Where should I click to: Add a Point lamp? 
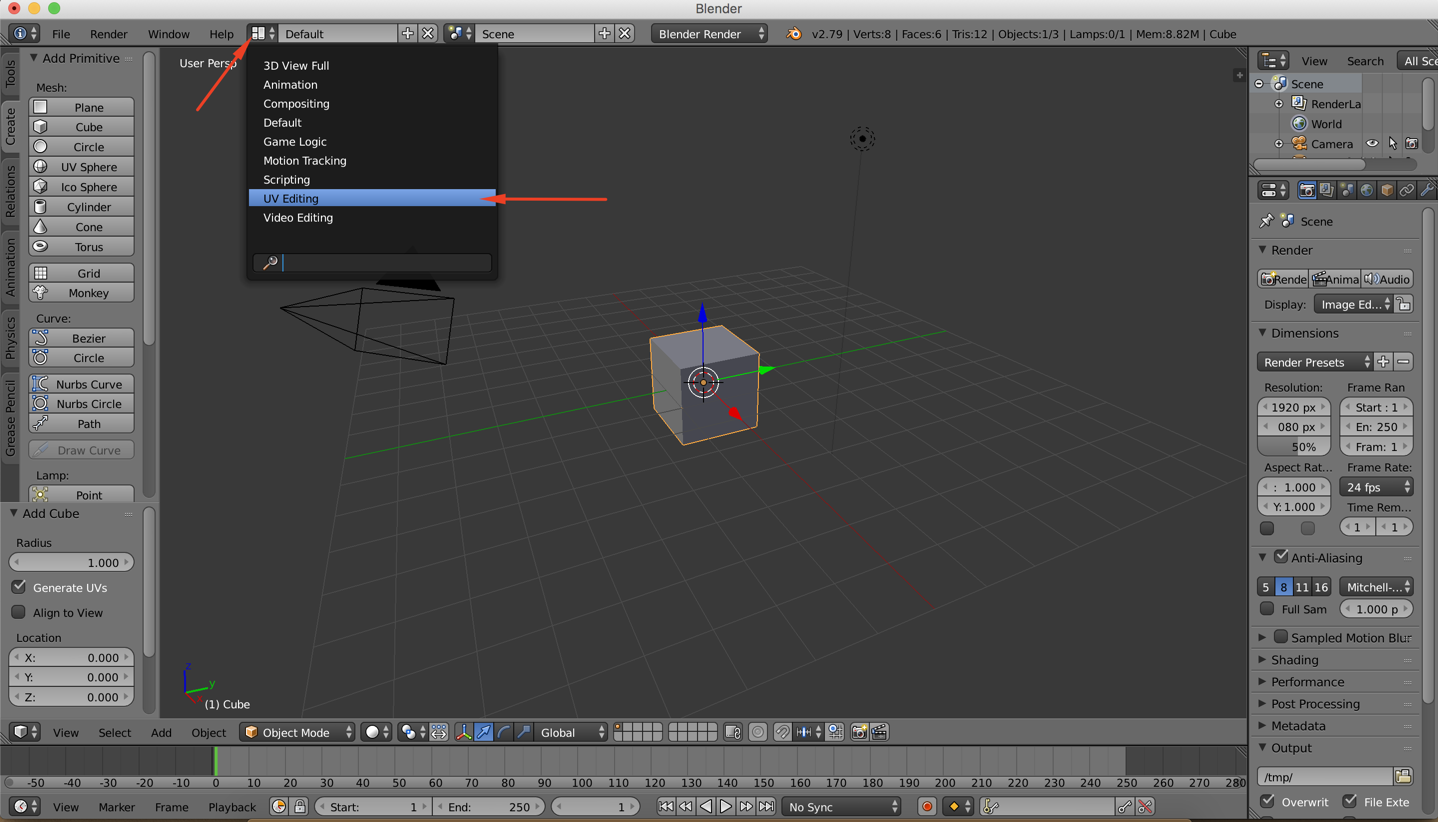point(81,494)
